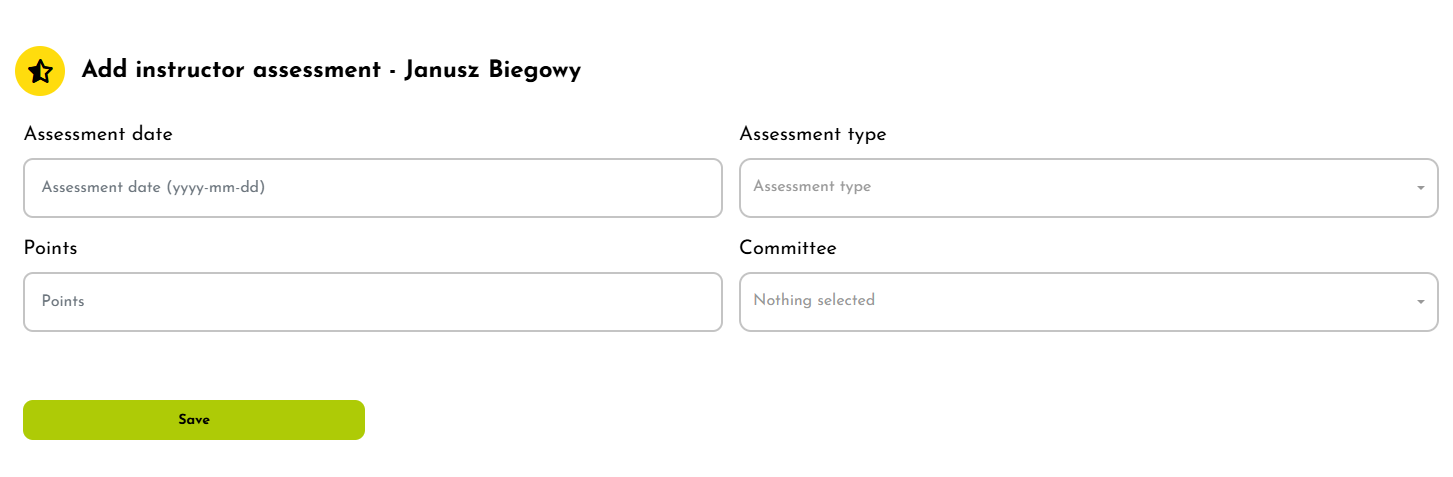This screenshot has height=477, width=1453.
Task: Click the caret arrow of Committee selector
Action: pos(1420,302)
